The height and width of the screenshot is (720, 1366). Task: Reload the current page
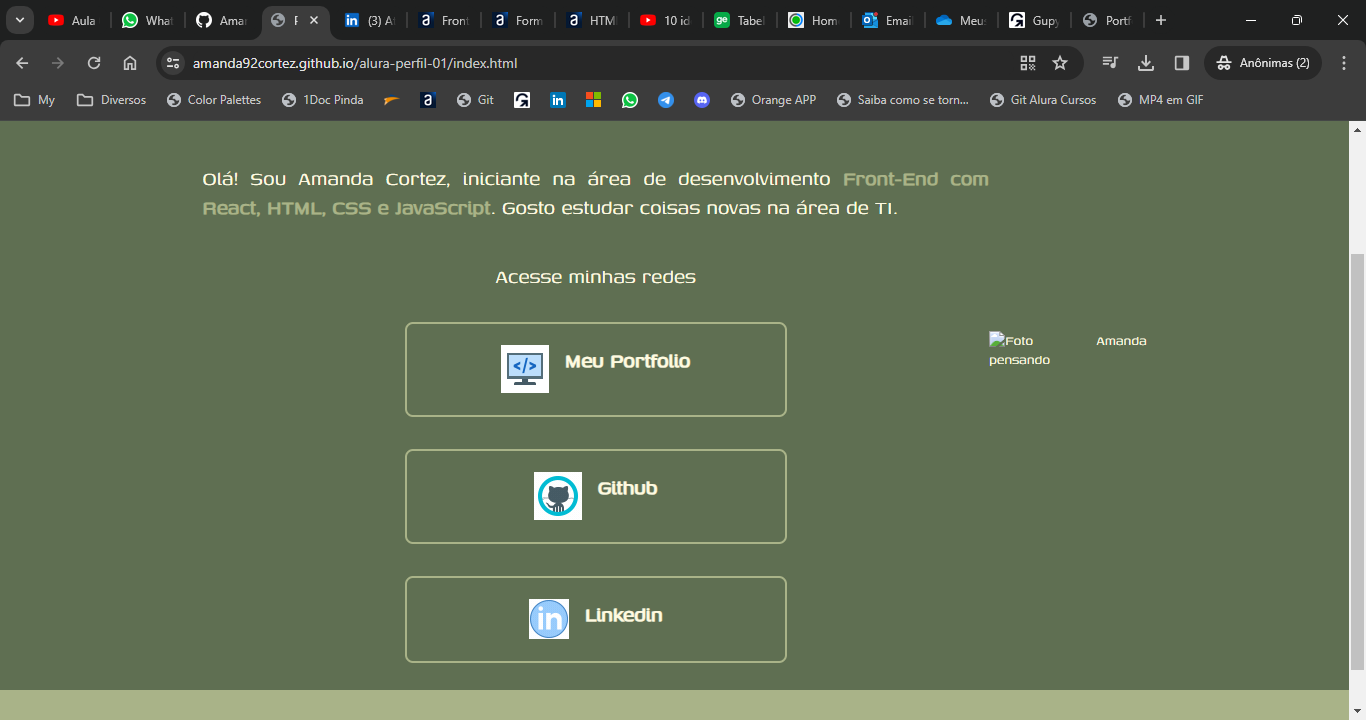pos(94,63)
